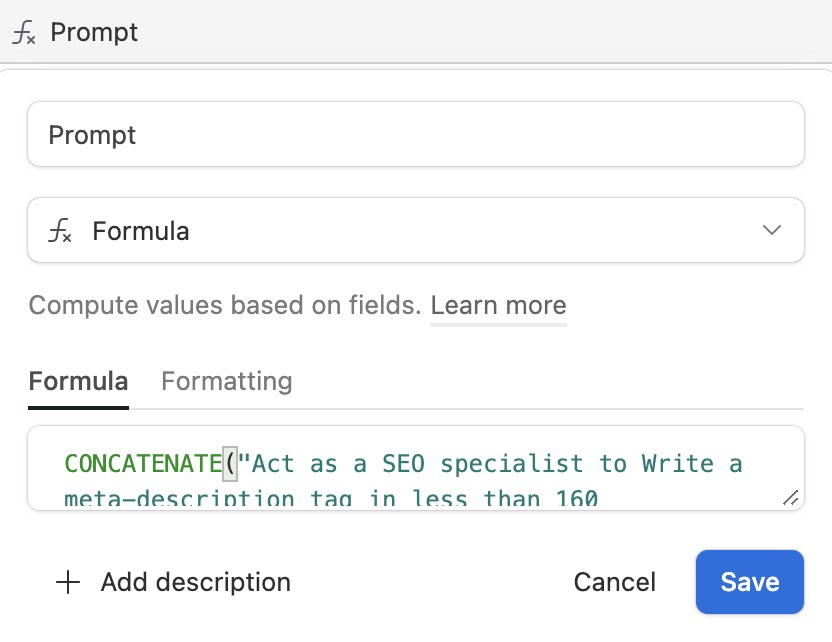This screenshot has height=642, width=832.
Task: Click the Add description label
Action: 195,582
